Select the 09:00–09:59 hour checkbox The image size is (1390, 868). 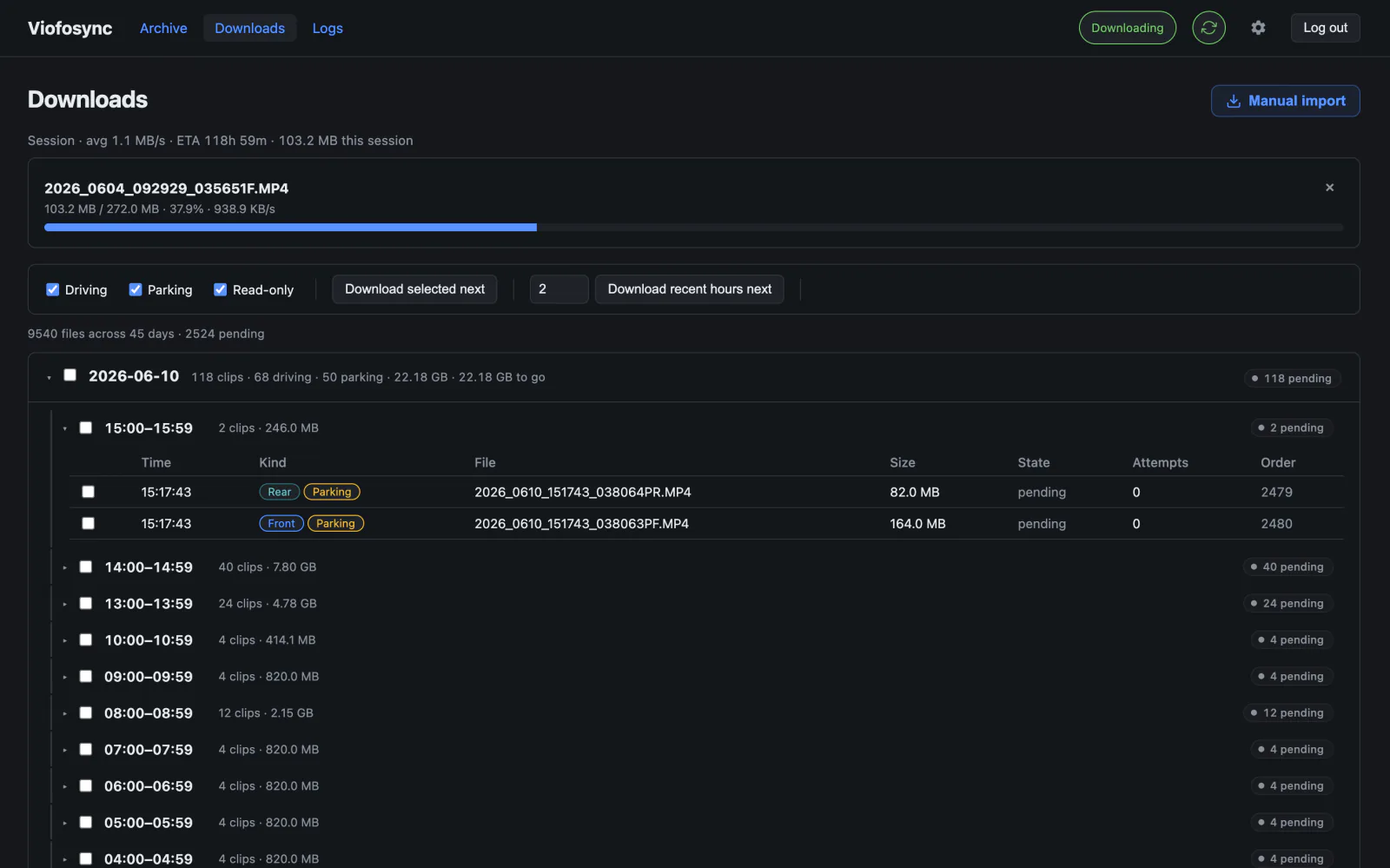click(x=86, y=676)
